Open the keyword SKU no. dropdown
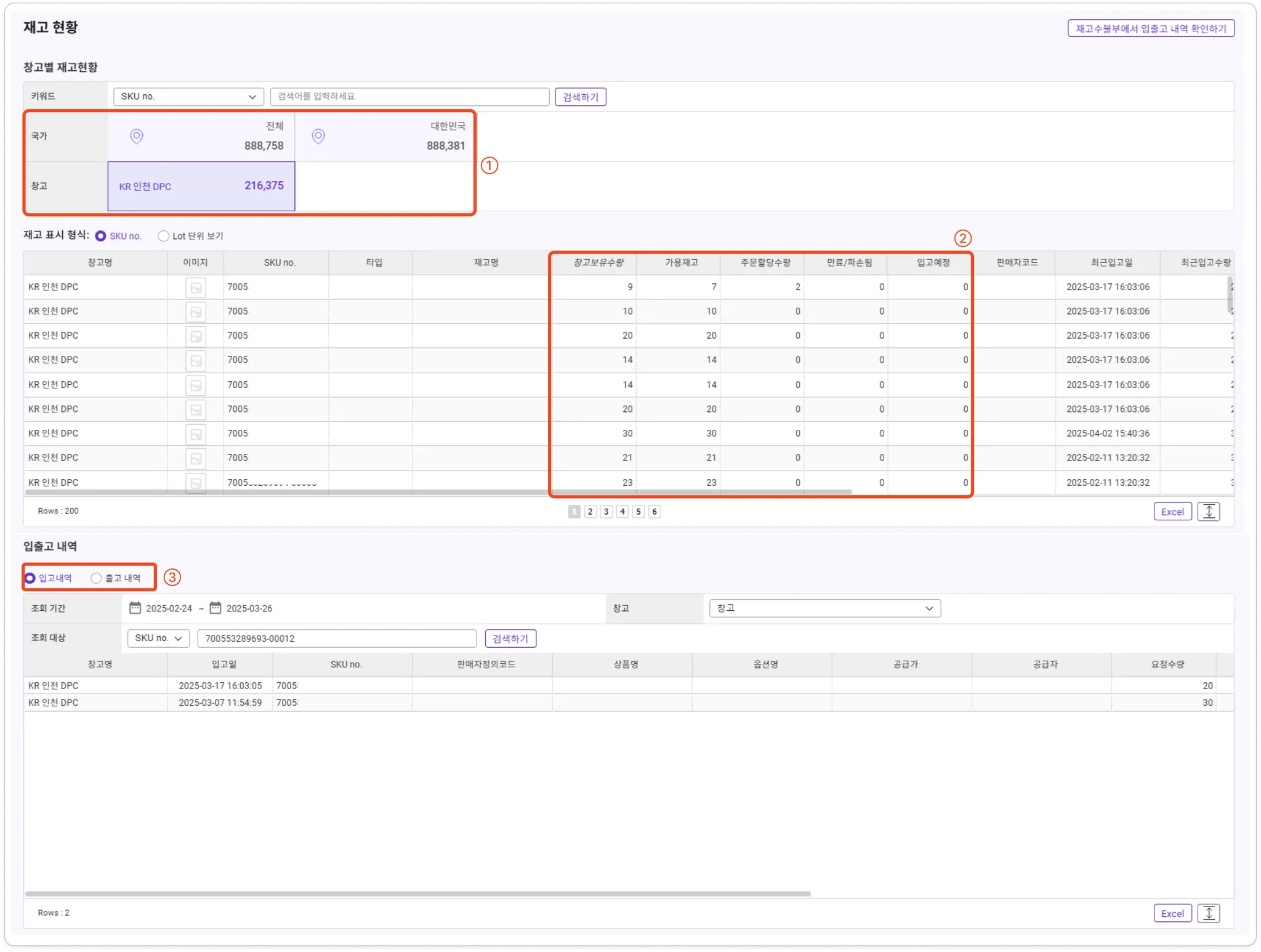This screenshot has height=952, width=1261. pos(188,97)
